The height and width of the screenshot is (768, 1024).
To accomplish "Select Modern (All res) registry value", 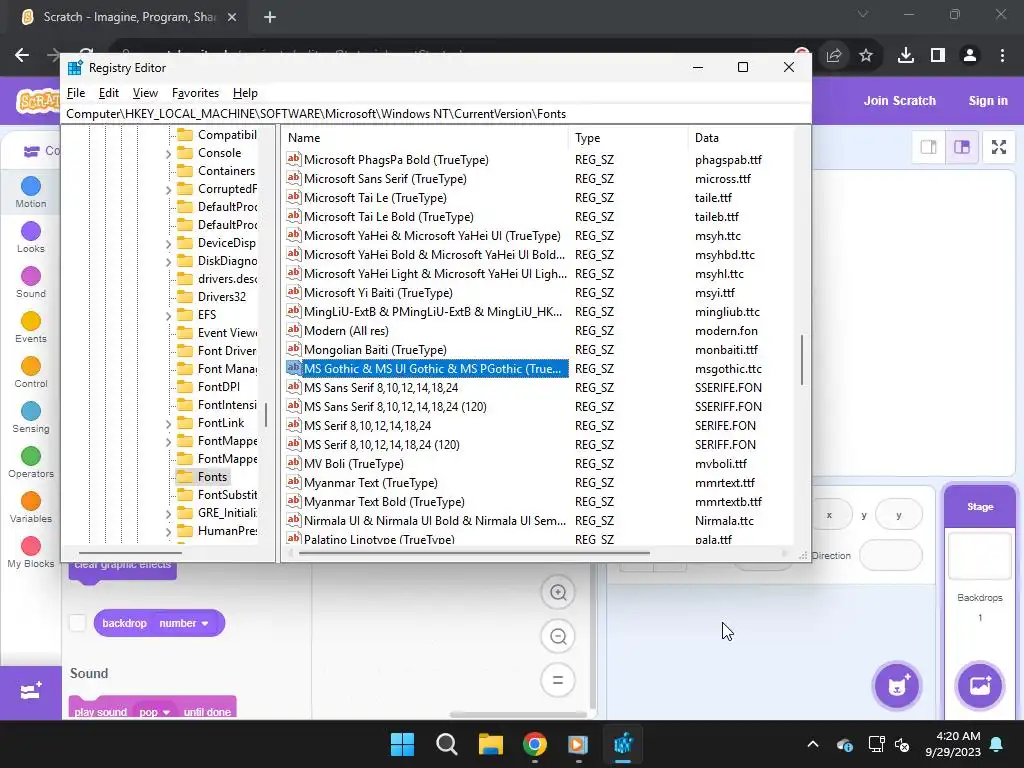I will pyautogui.click(x=346, y=330).
